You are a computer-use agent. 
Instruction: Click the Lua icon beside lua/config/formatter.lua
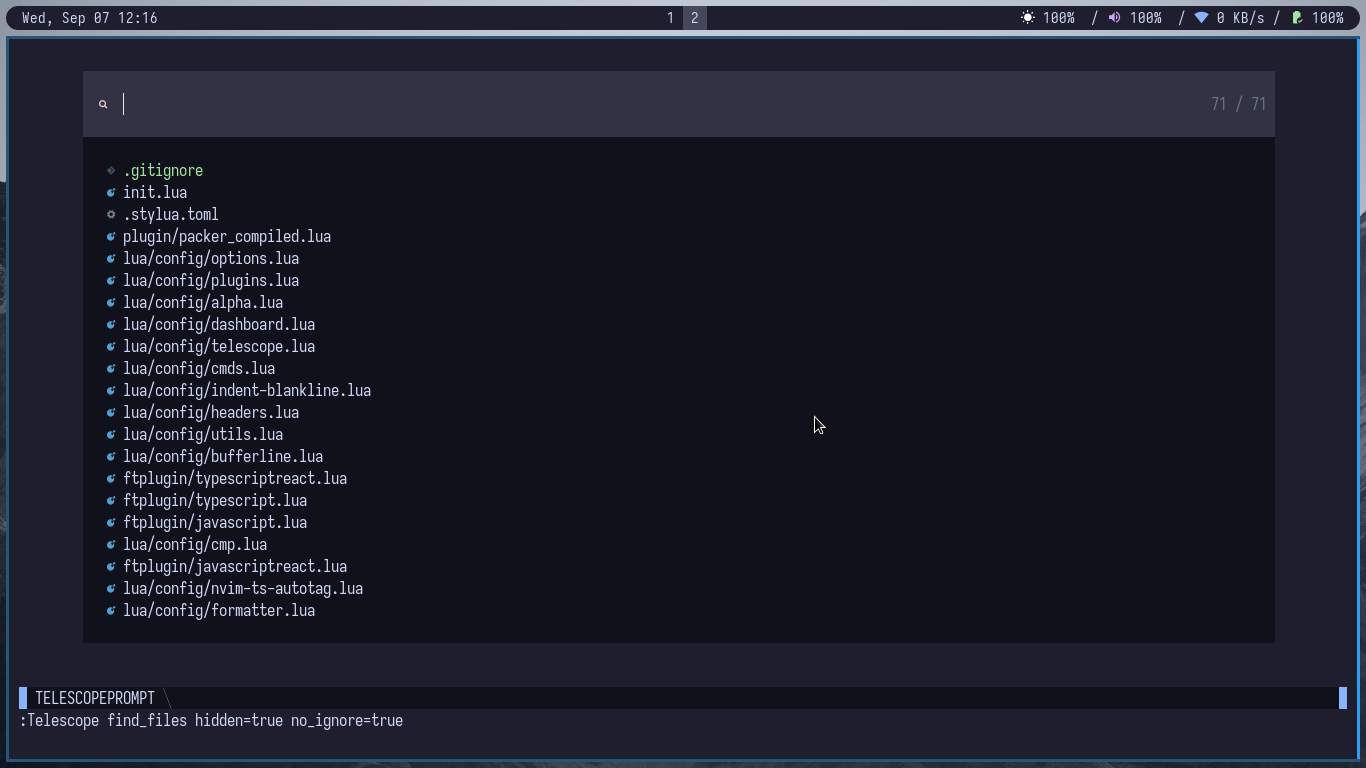111,610
